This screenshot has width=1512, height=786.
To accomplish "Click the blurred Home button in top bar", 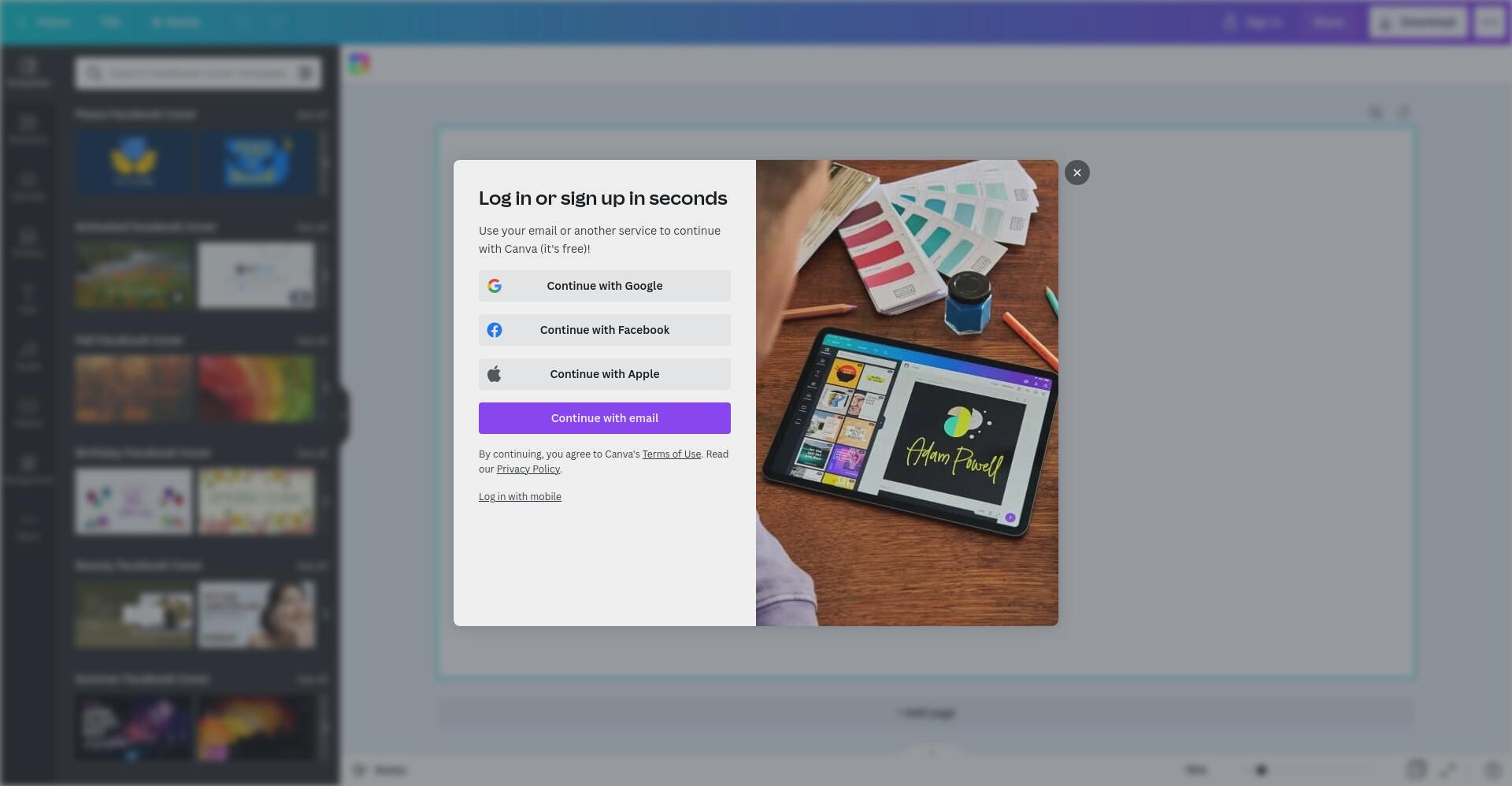I will pos(46,22).
